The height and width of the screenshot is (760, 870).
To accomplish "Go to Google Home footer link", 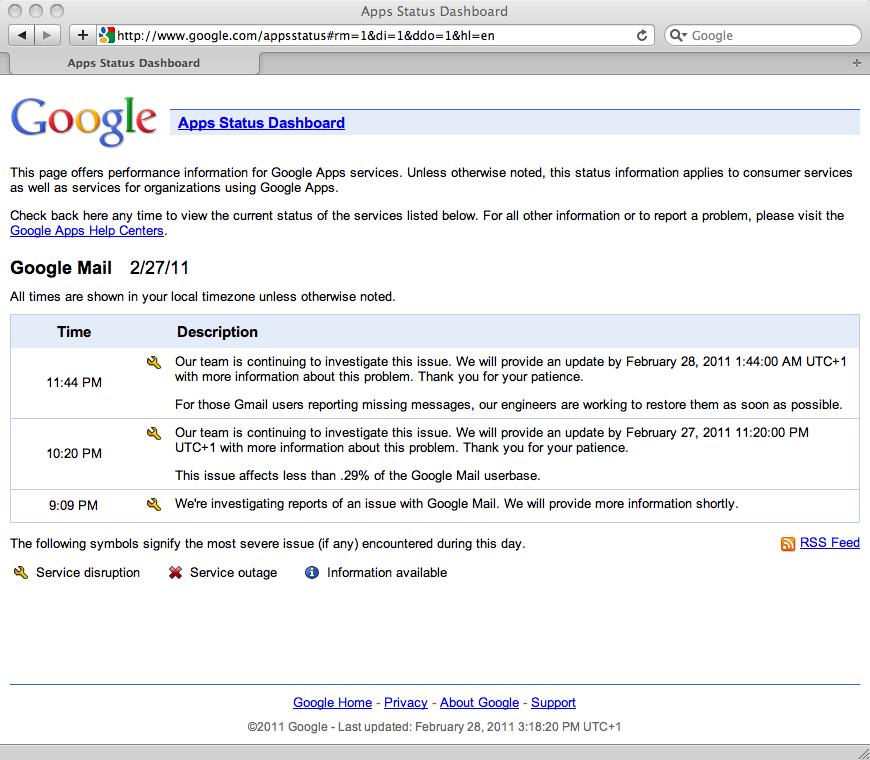I will tap(332, 703).
